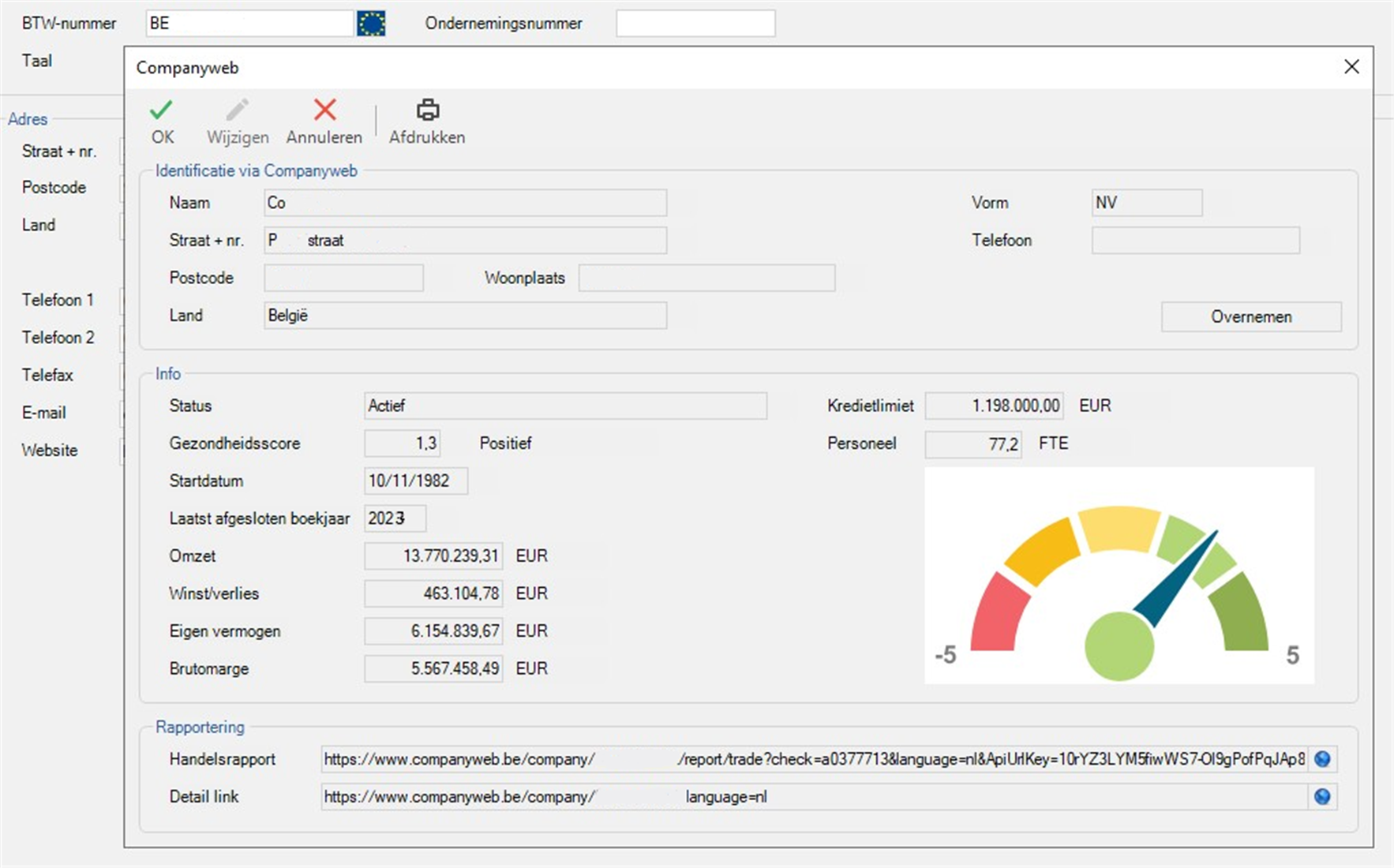Open Detail link via globe icon
This screenshot has width=1394, height=868.
tap(1322, 797)
